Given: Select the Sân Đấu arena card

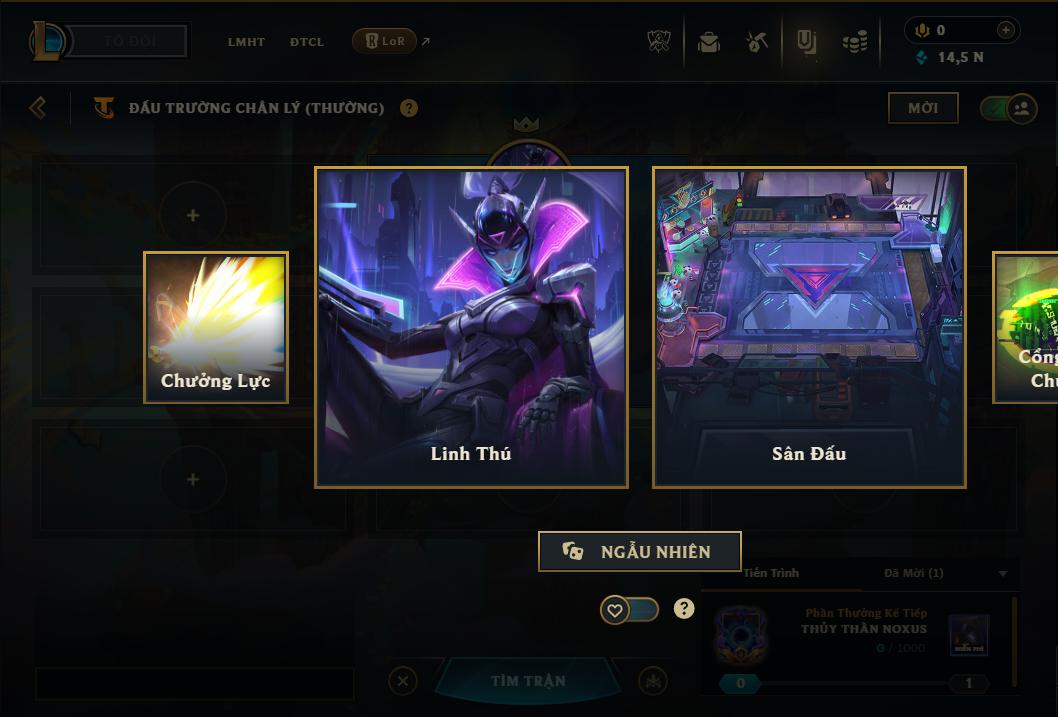Looking at the screenshot, I should click(x=809, y=327).
